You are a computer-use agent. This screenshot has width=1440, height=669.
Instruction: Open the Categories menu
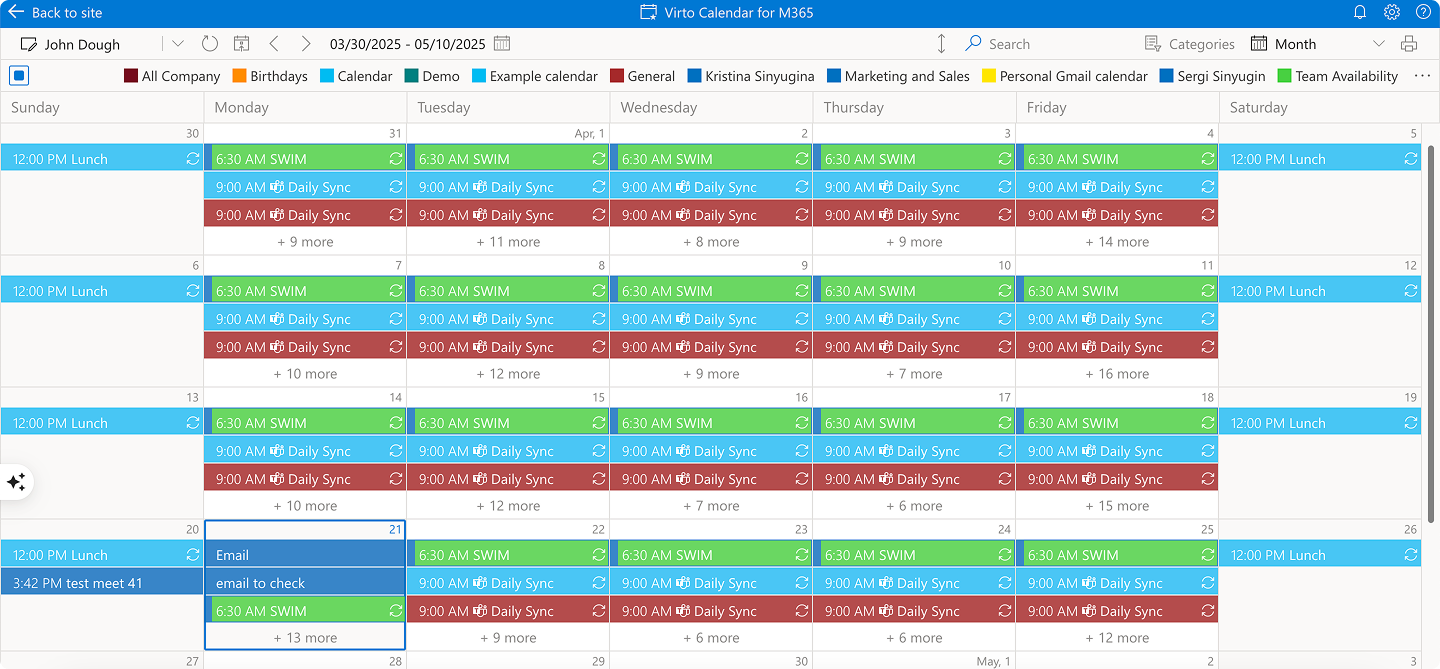[1190, 44]
